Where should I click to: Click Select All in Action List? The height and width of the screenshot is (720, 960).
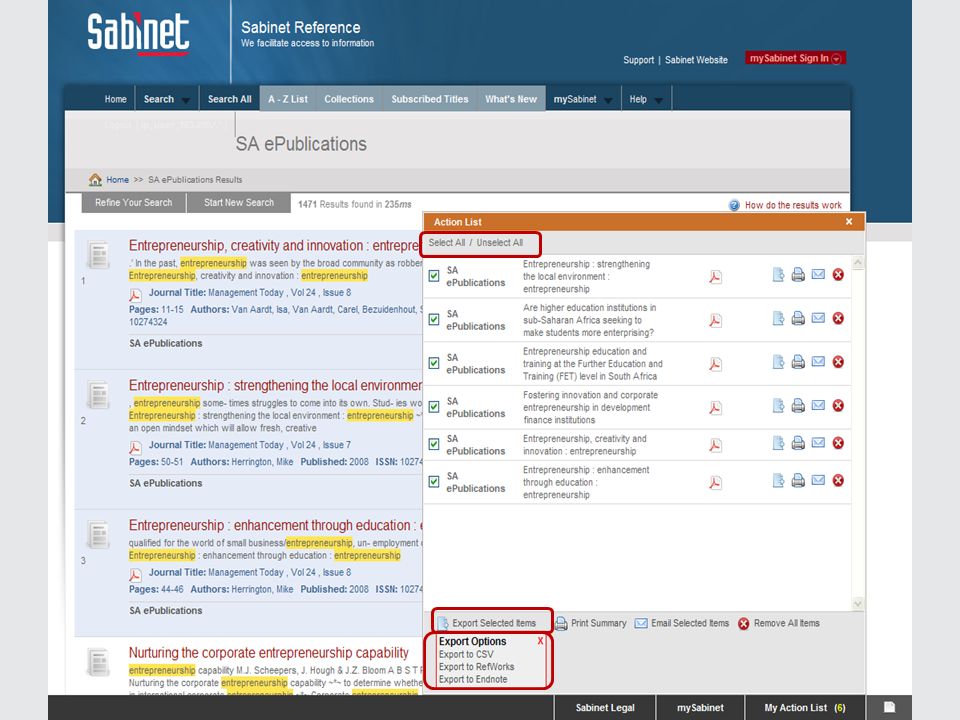pos(446,242)
